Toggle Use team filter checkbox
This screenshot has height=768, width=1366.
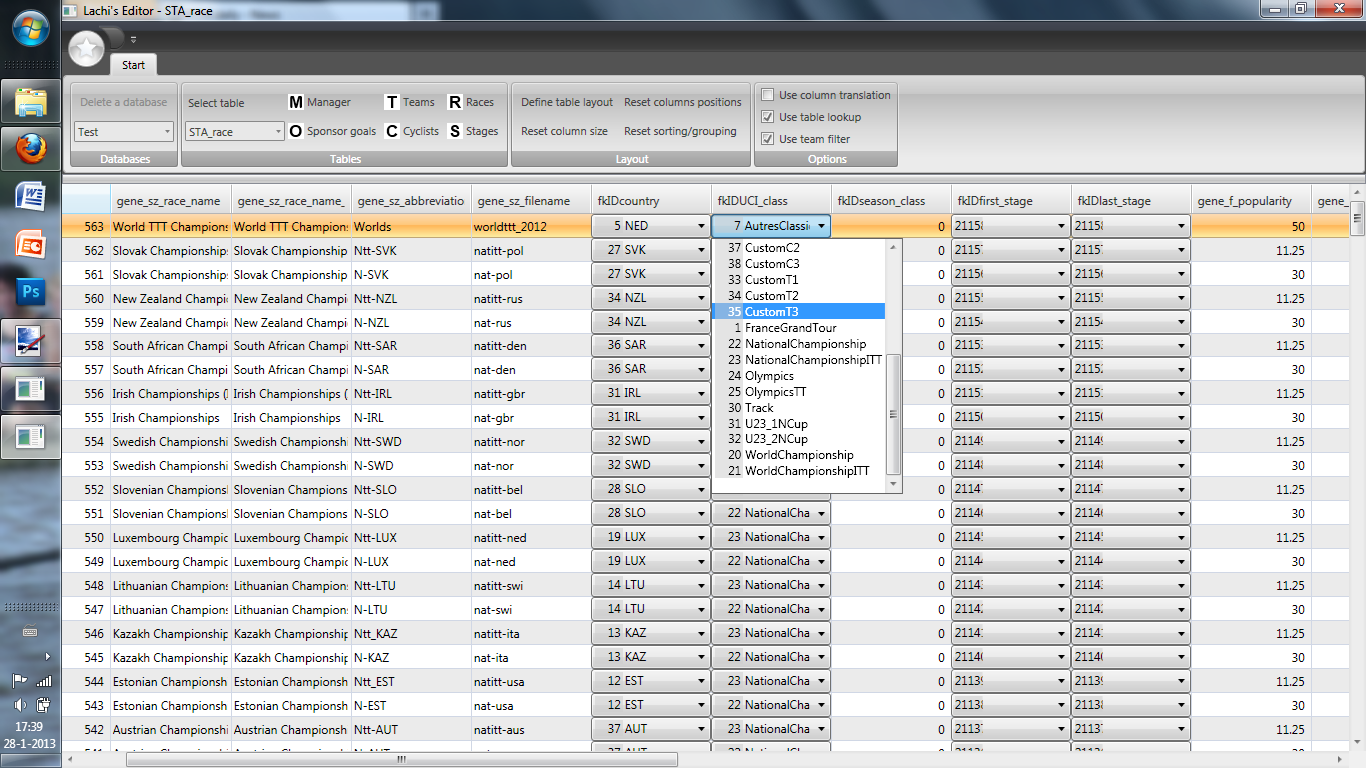click(x=768, y=139)
